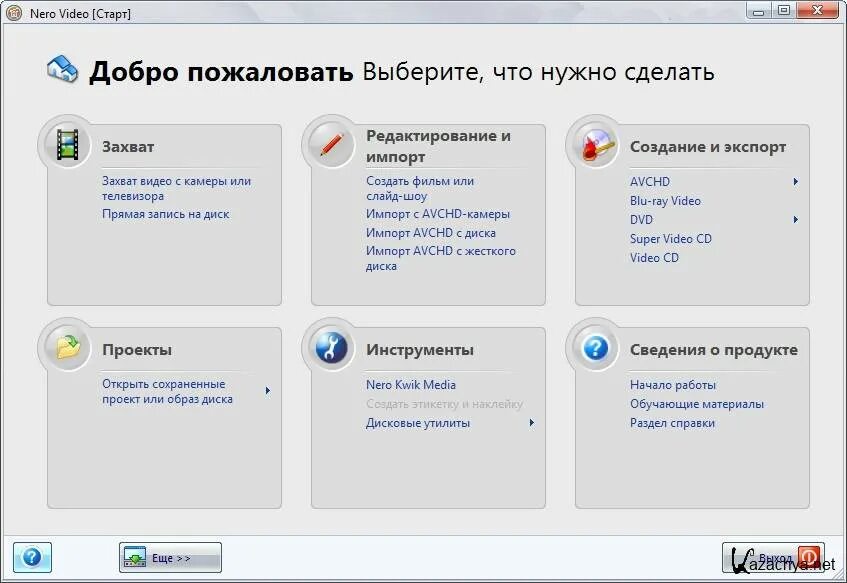This screenshot has width=847, height=583.
Task: Expand the DVD submenu arrow
Action: [796, 219]
